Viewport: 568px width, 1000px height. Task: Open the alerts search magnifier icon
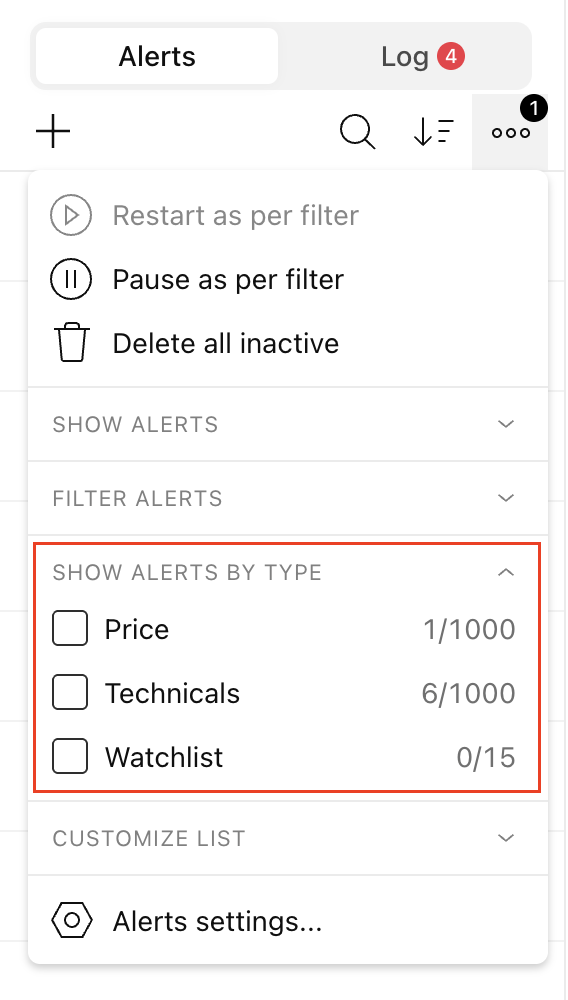357,132
